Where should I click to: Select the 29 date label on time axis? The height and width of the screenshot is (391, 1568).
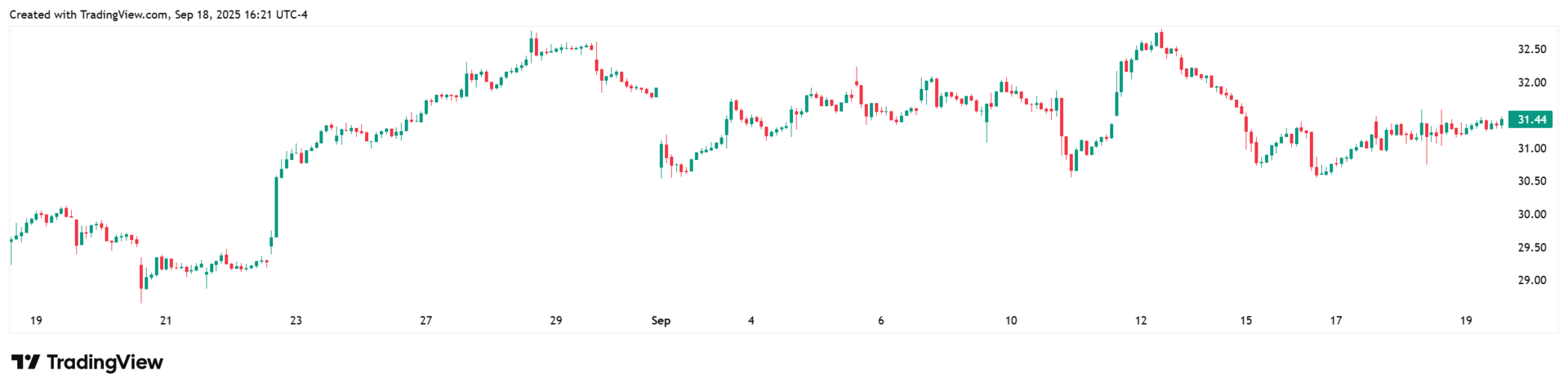(556, 321)
